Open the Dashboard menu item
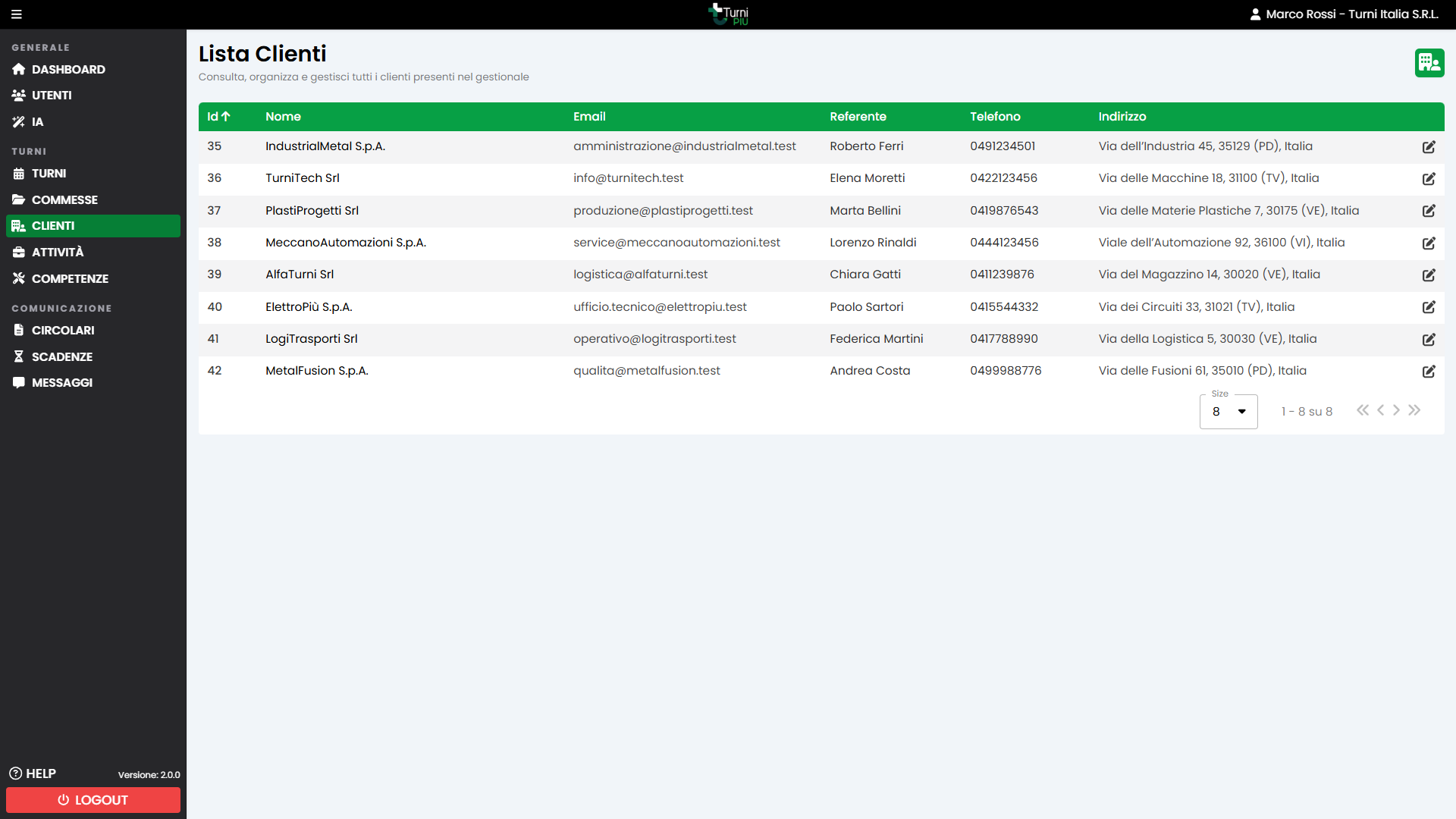 click(x=93, y=70)
